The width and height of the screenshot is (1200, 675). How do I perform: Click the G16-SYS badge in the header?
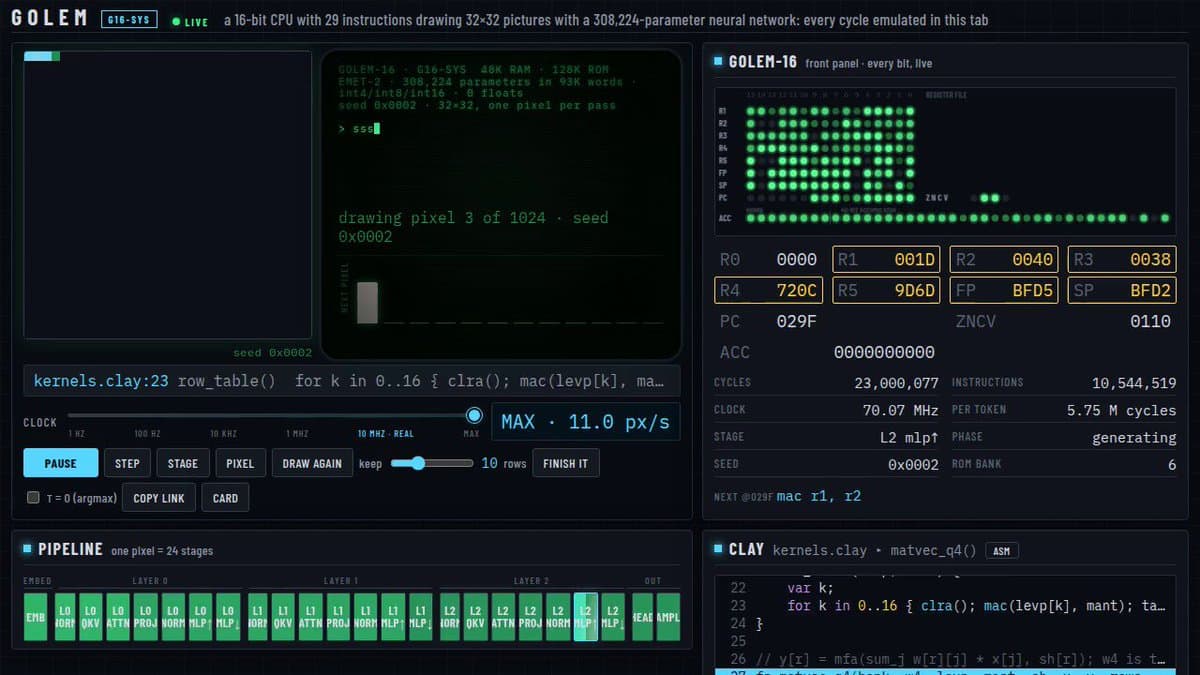(x=130, y=20)
